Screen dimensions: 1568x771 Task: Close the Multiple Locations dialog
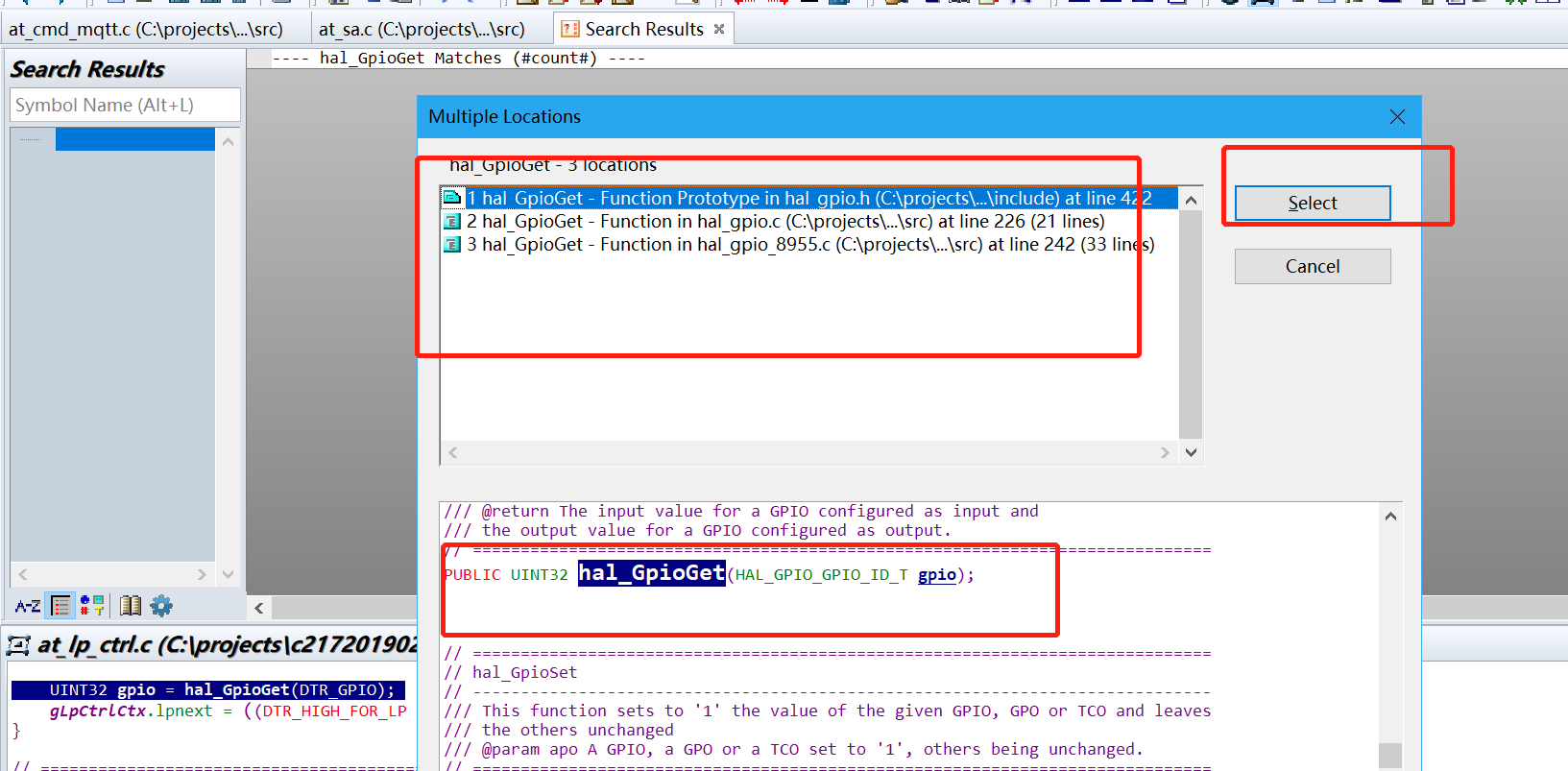(1397, 117)
